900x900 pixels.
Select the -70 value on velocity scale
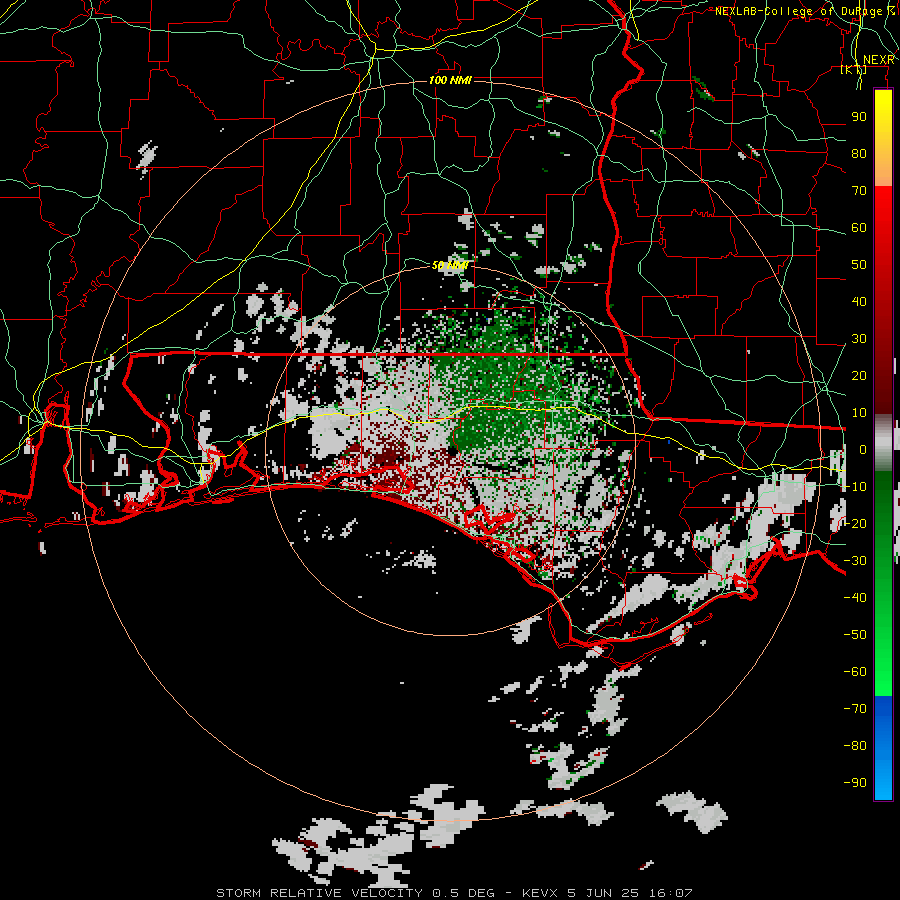point(855,709)
